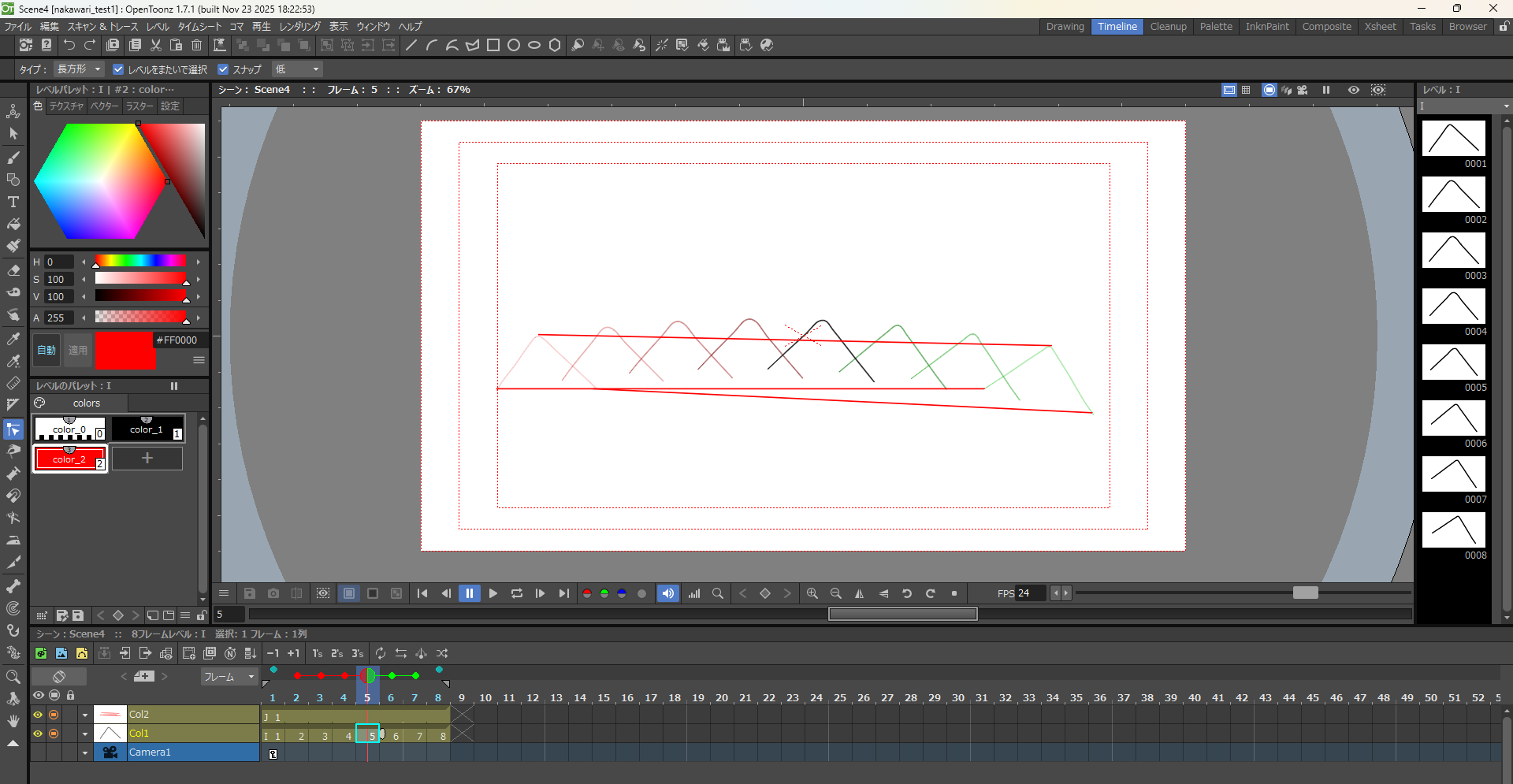Open the レンダリング menu
The width and height of the screenshot is (1513, 784).
(299, 27)
